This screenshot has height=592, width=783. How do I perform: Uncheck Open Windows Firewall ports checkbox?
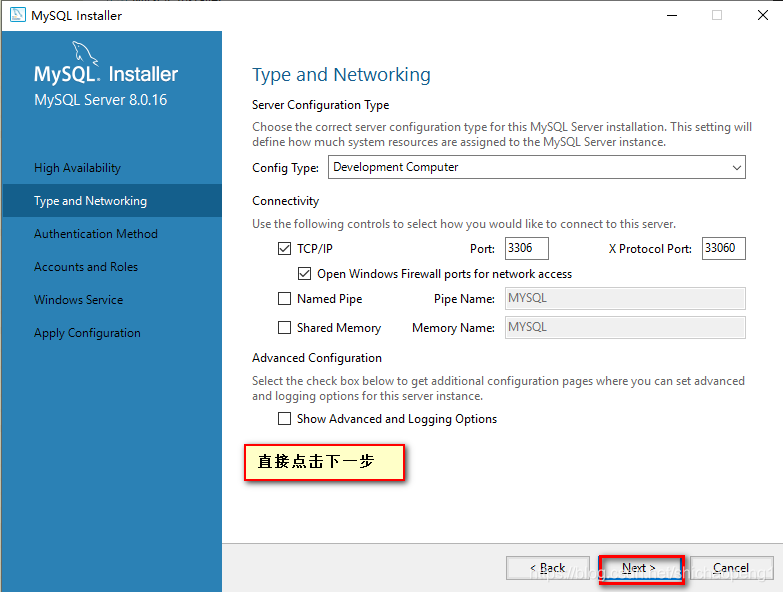(304, 274)
